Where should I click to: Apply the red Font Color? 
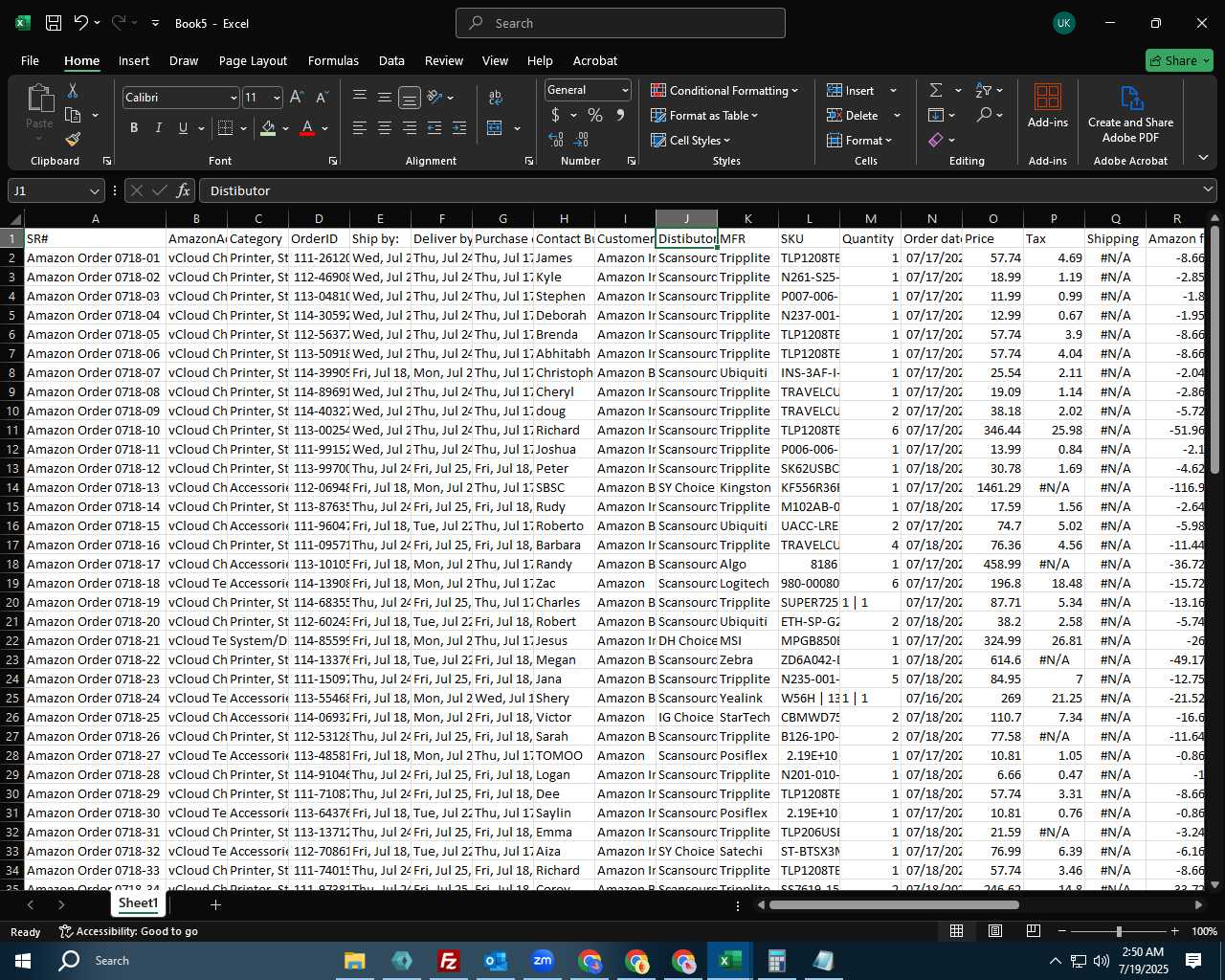pos(307,128)
